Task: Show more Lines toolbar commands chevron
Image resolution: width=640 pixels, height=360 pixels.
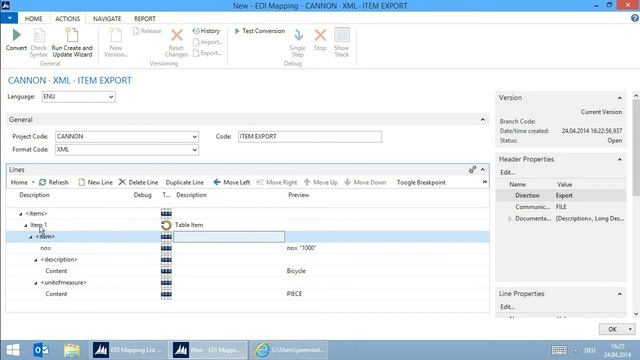Action: (484, 182)
